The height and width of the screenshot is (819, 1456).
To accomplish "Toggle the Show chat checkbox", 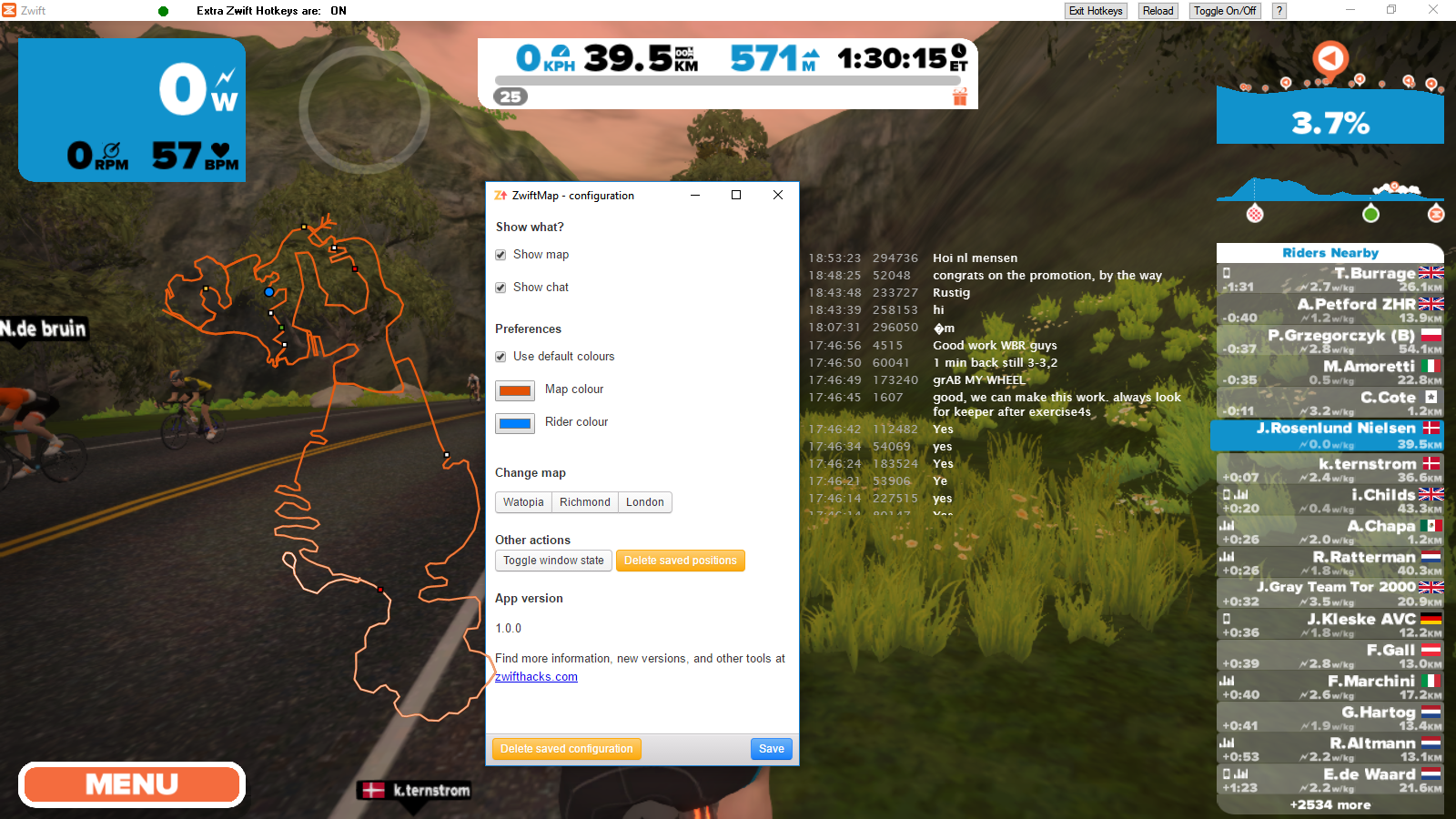I will [500, 288].
